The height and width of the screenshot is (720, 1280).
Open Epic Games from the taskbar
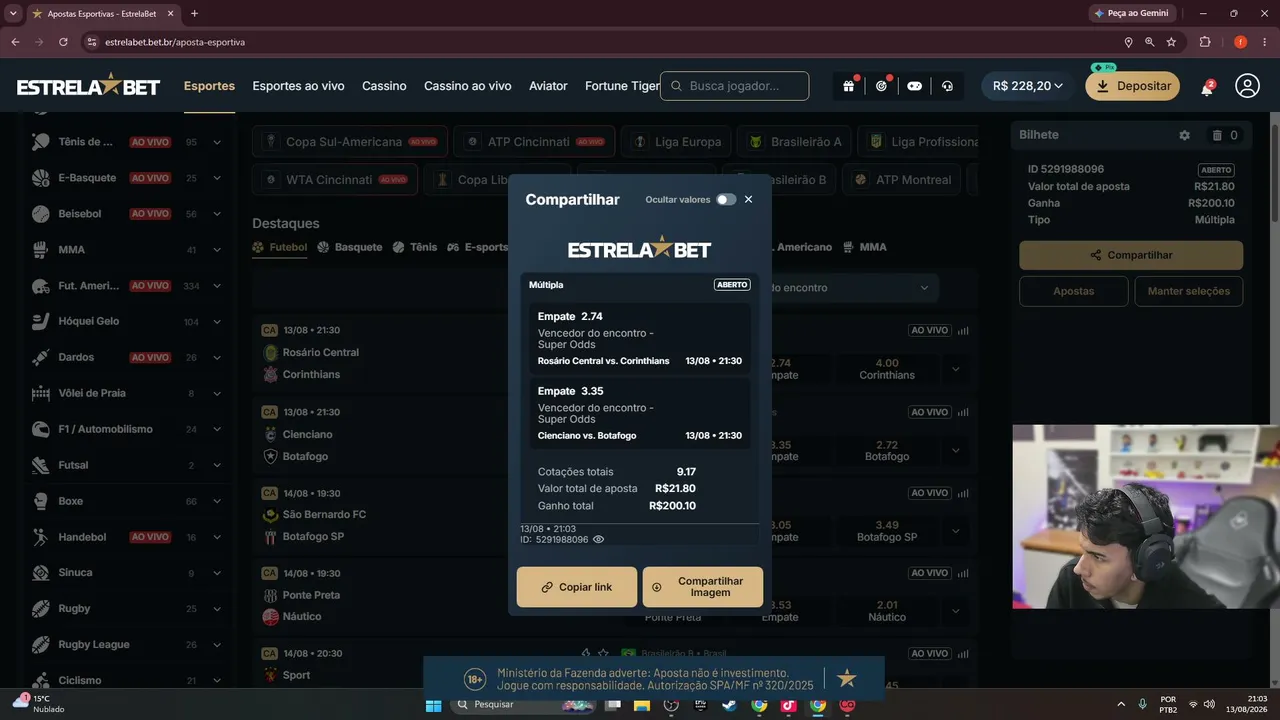(700, 705)
